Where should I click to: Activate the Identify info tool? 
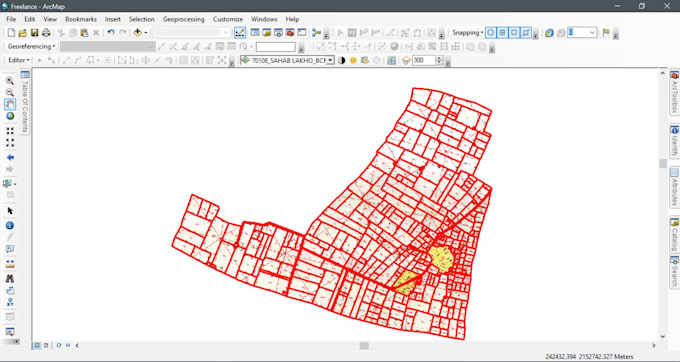pyautogui.click(x=10, y=225)
